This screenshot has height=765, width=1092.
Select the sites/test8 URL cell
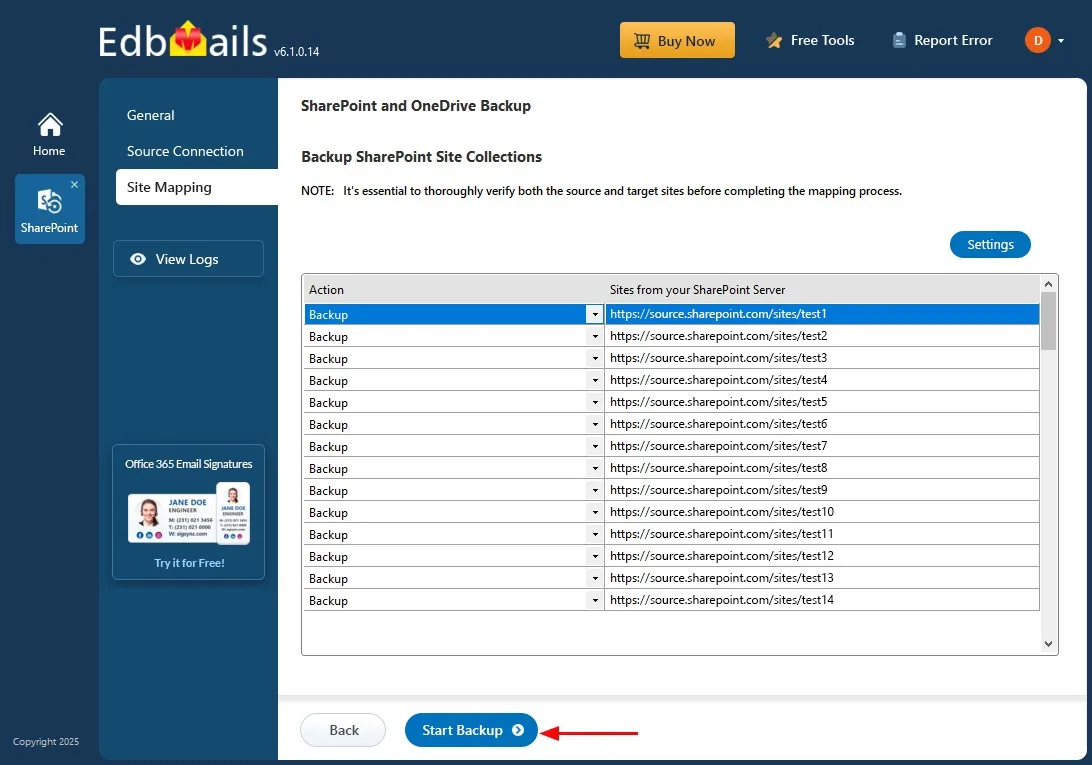tap(822, 468)
